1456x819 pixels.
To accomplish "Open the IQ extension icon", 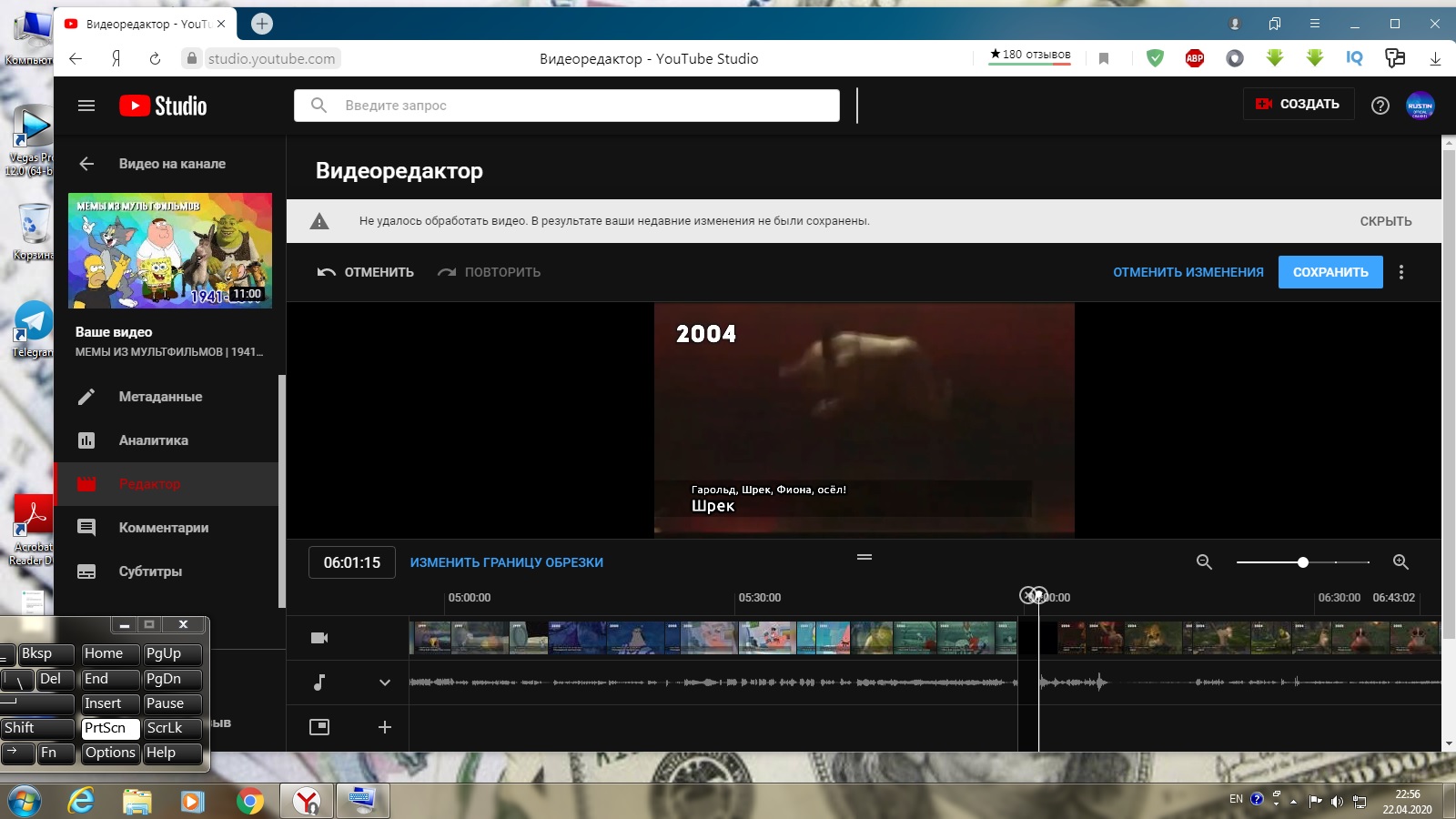I will (1354, 58).
